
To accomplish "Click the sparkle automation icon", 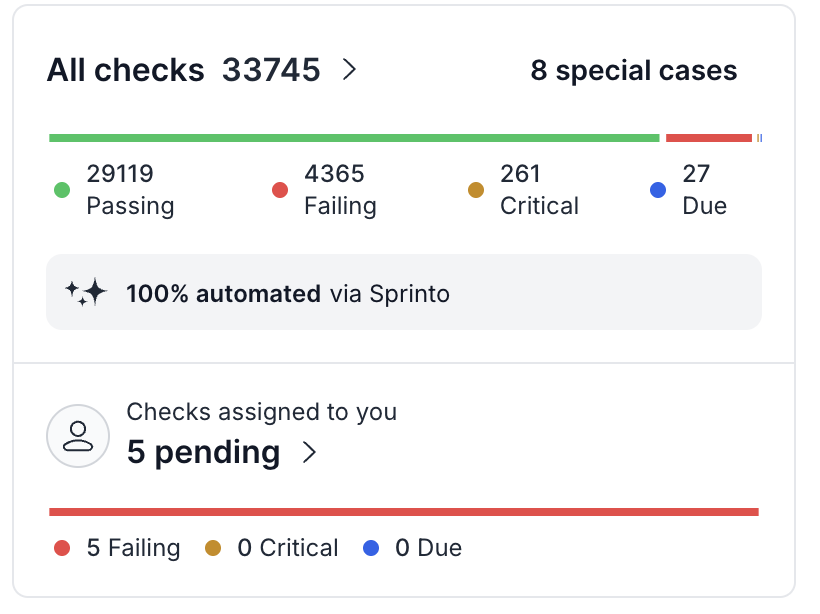I will 86,292.
